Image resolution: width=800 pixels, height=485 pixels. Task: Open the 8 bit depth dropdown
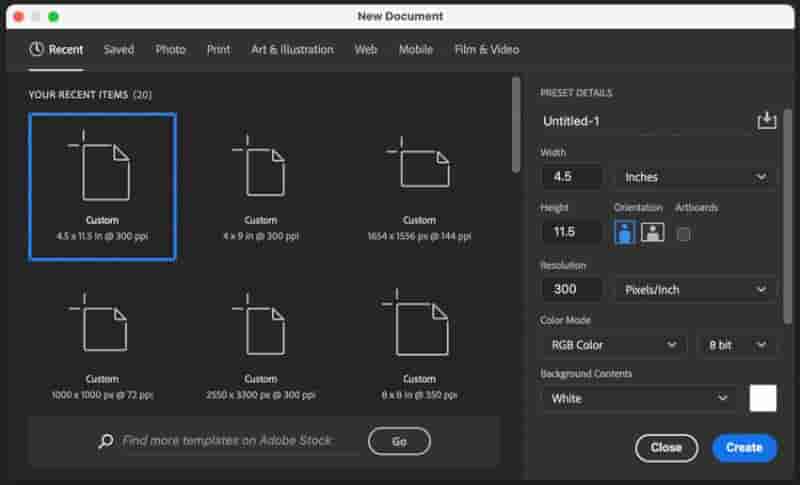(x=736, y=345)
